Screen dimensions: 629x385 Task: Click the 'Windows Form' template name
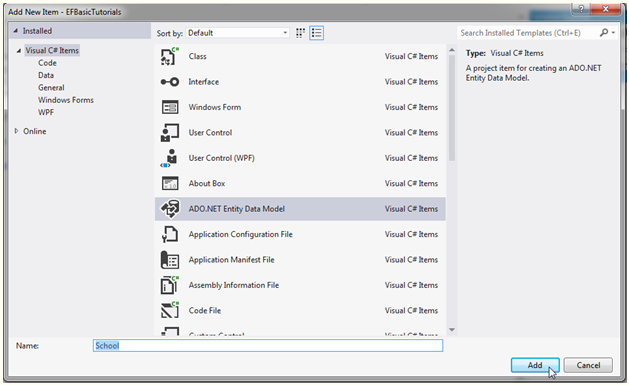[x=215, y=107]
